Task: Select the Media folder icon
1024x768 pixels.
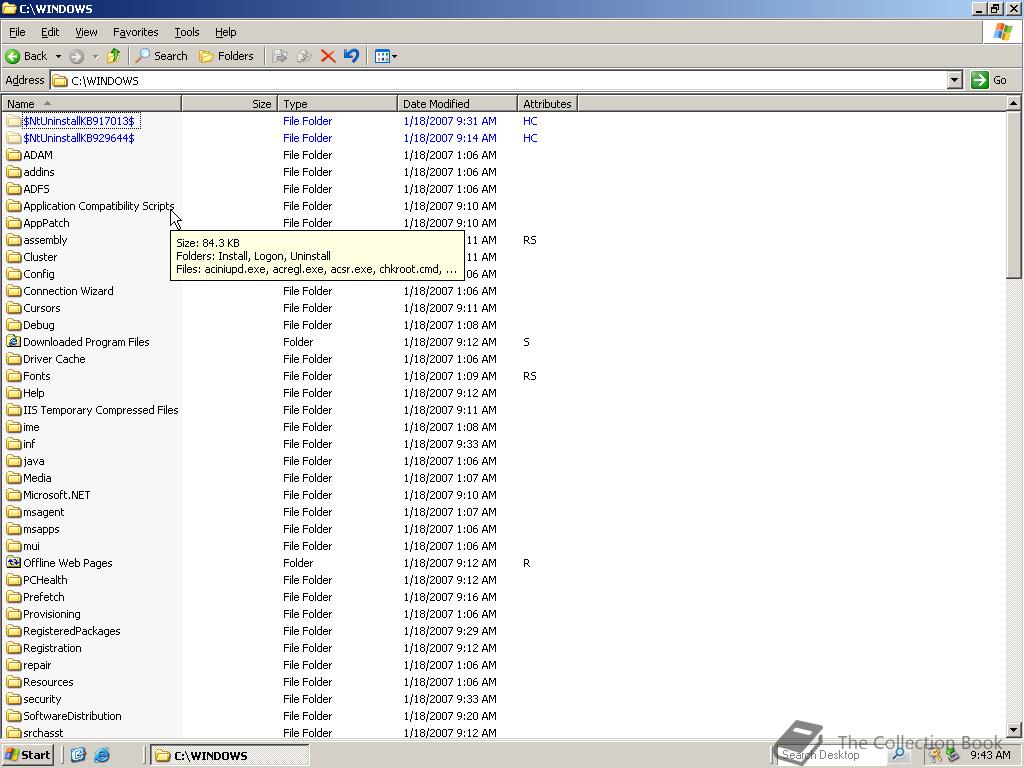Action: 14,477
